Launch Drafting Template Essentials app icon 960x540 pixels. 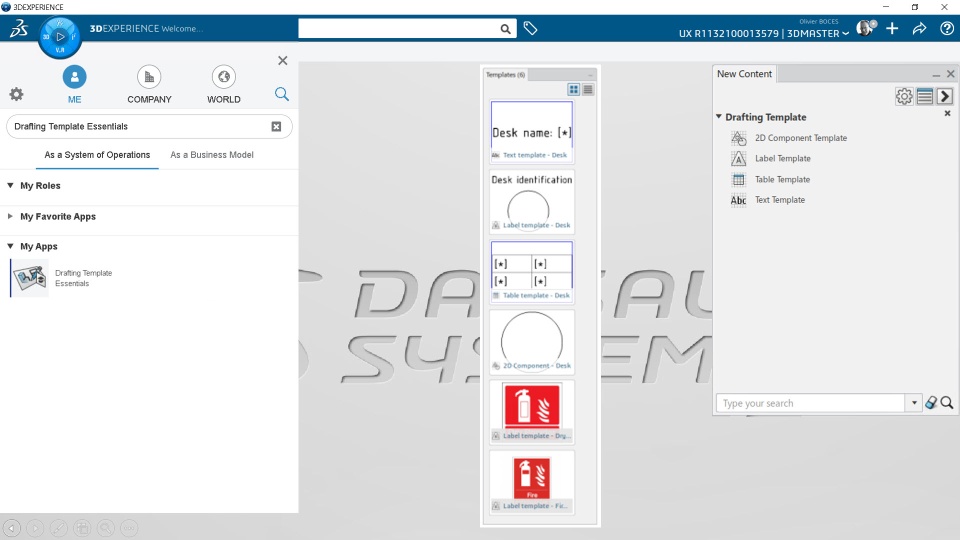tap(31, 278)
